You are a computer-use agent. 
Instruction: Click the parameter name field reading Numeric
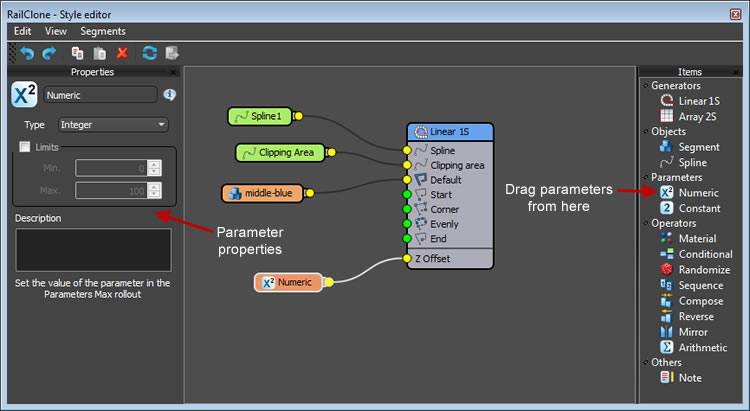pos(100,95)
